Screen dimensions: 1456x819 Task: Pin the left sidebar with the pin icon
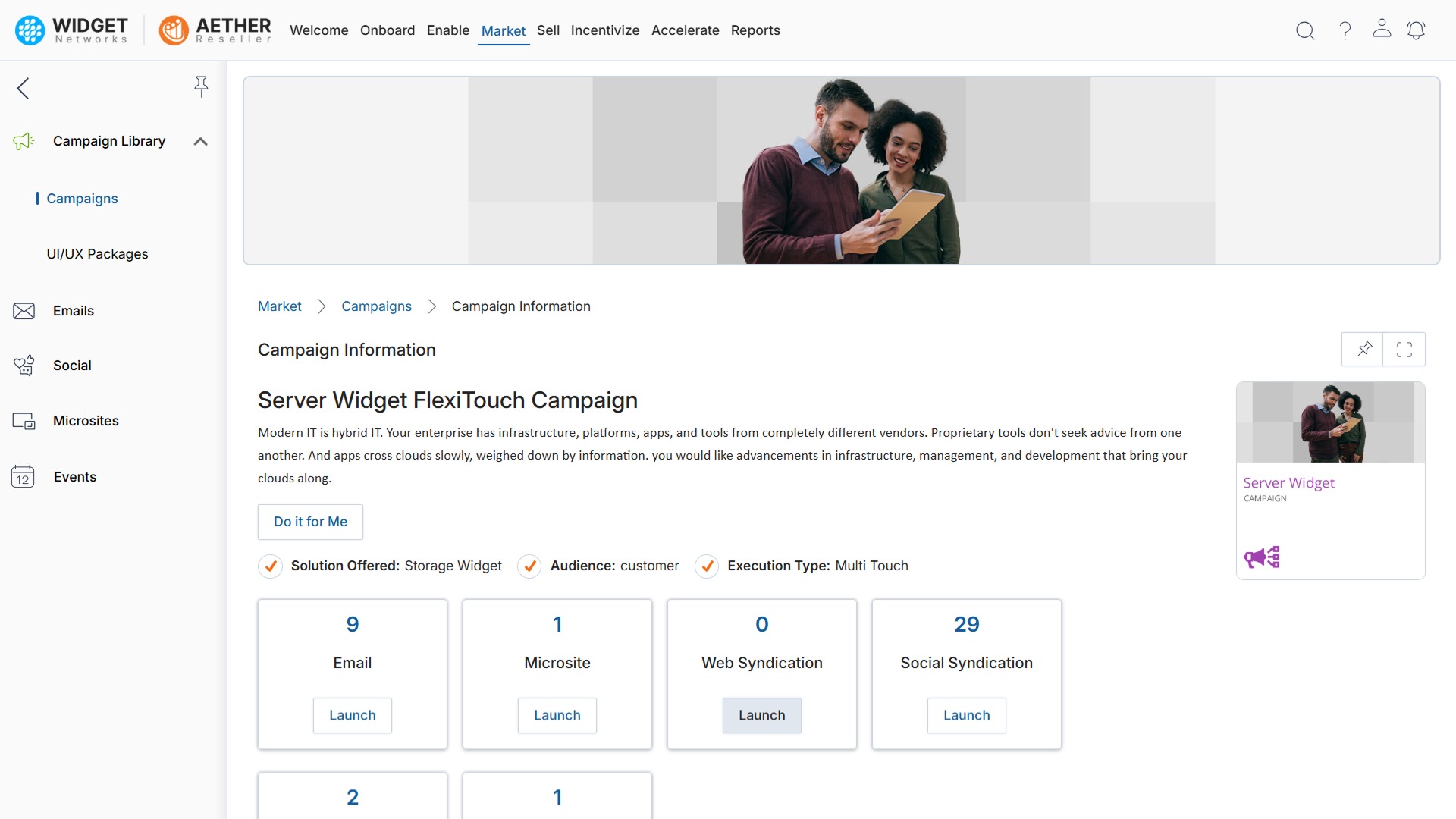tap(201, 86)
